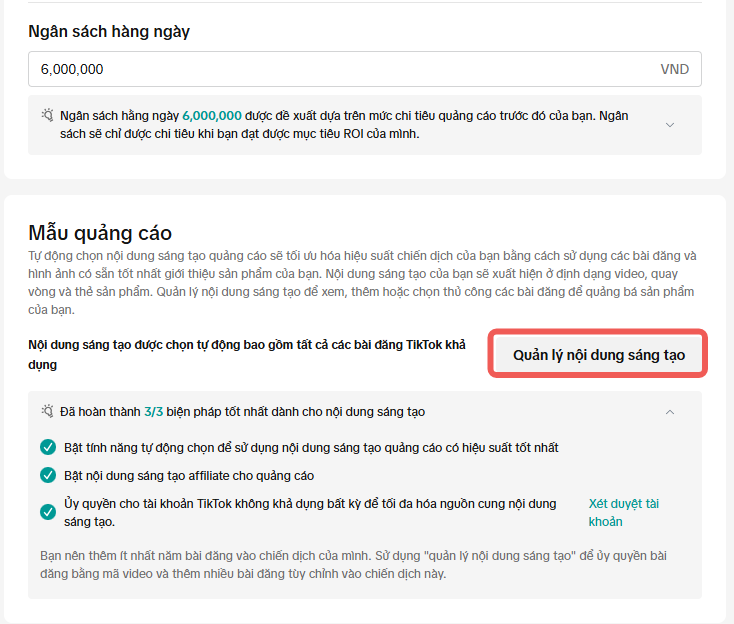
Task: Click the Nội dung sáng tạo được chọn tự động label
Action: [247, 355]
